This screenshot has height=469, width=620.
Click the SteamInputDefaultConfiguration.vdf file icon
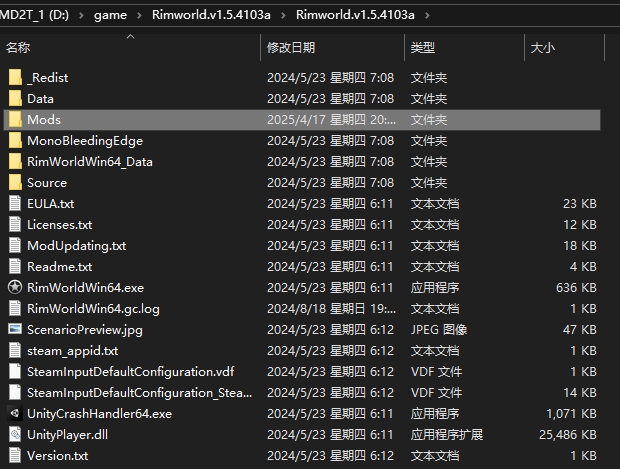[x=15, y=371]
